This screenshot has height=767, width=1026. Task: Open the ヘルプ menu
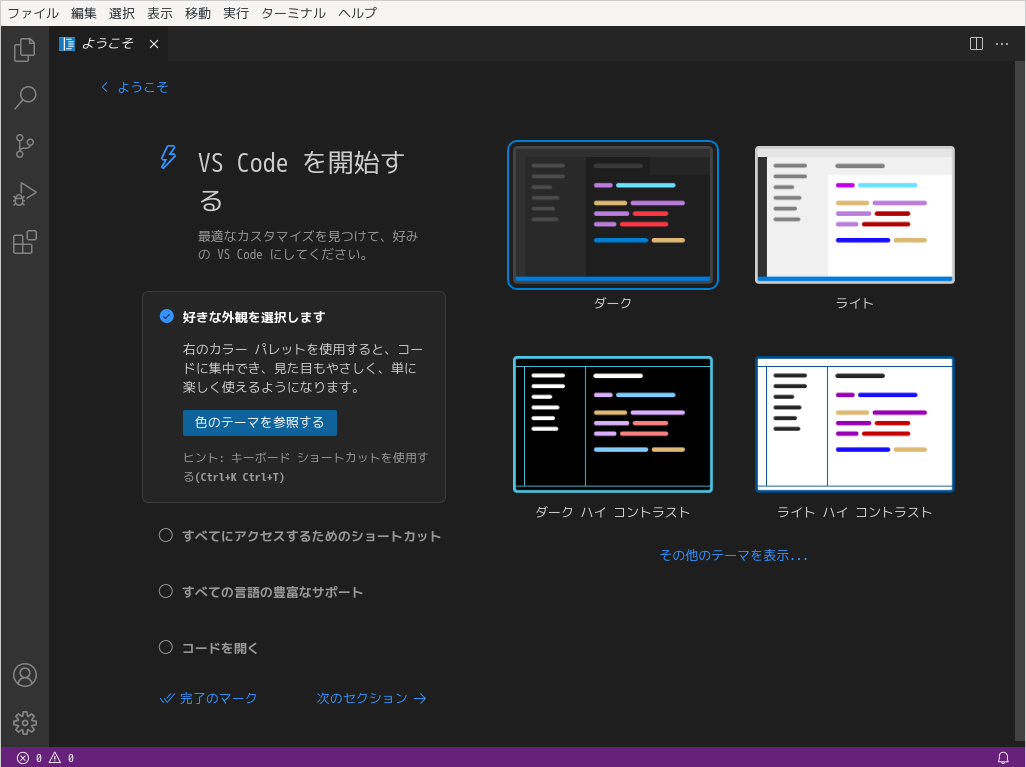(x=357, y=13)
